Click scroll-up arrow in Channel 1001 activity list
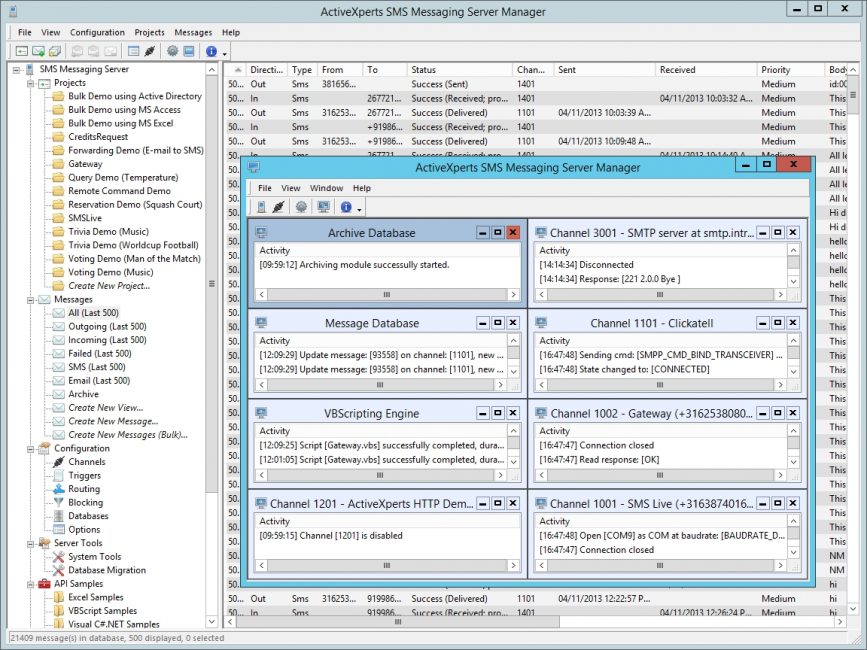 [793, 521]
